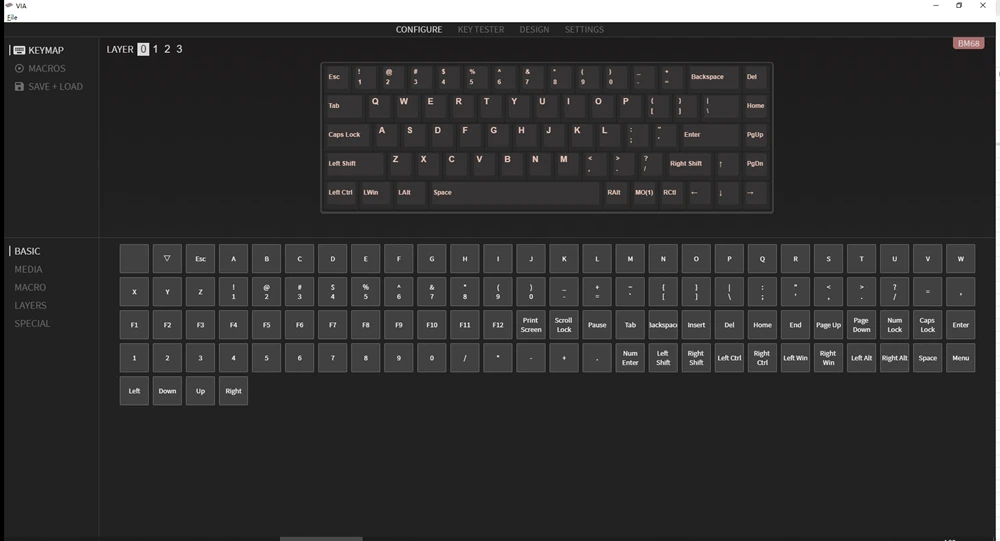Open the DESIGN tab
The height and width of the screenshot is (541, 1000).
534,29
